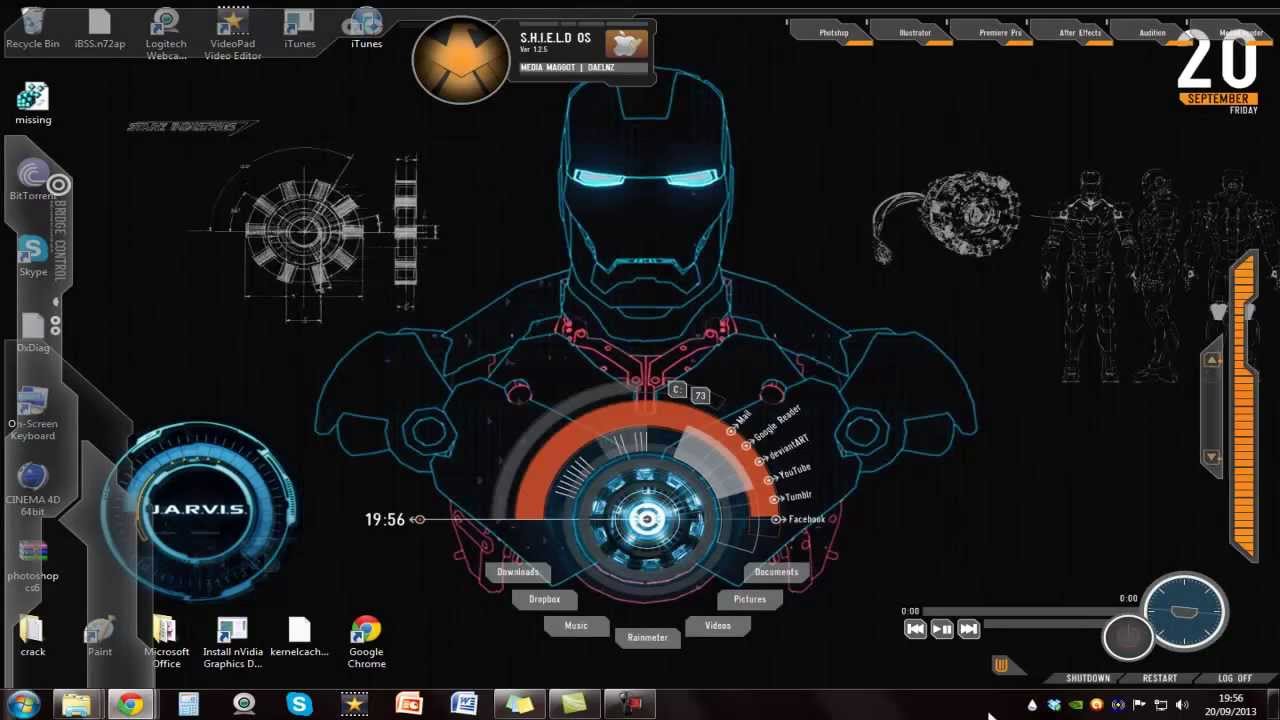Skip to next track in player

click(x=969, y=629)
